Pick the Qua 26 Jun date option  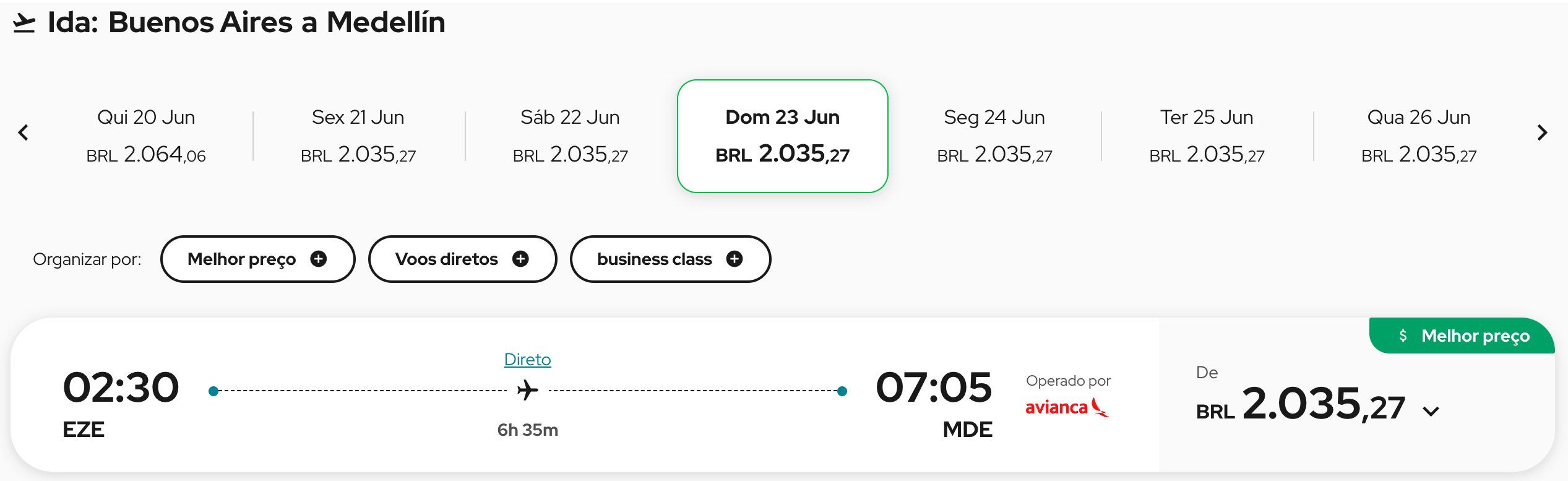[1419, 136]
